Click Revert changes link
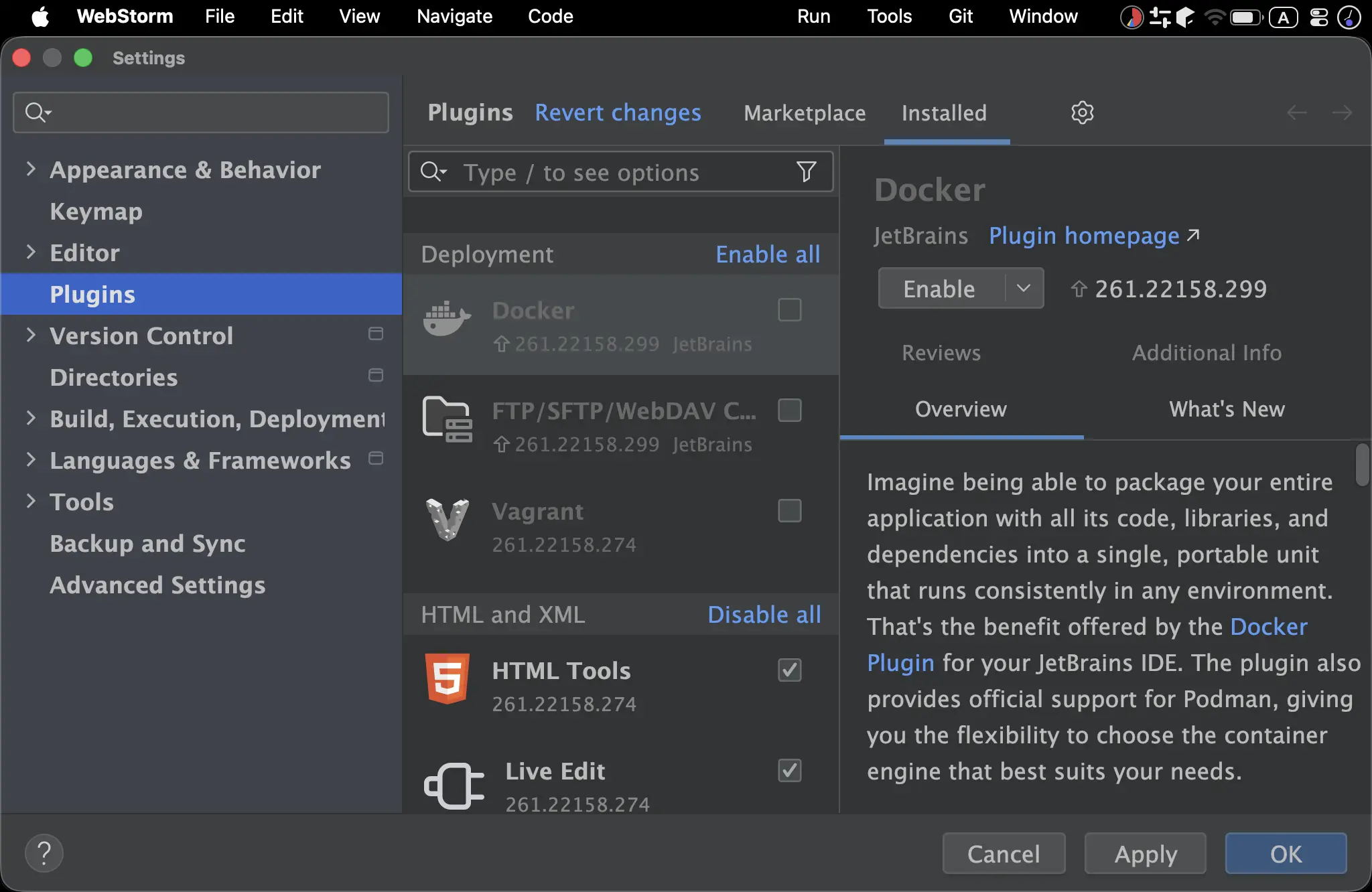The height and width of the screenshot is (892, 1372). point(618,113)
